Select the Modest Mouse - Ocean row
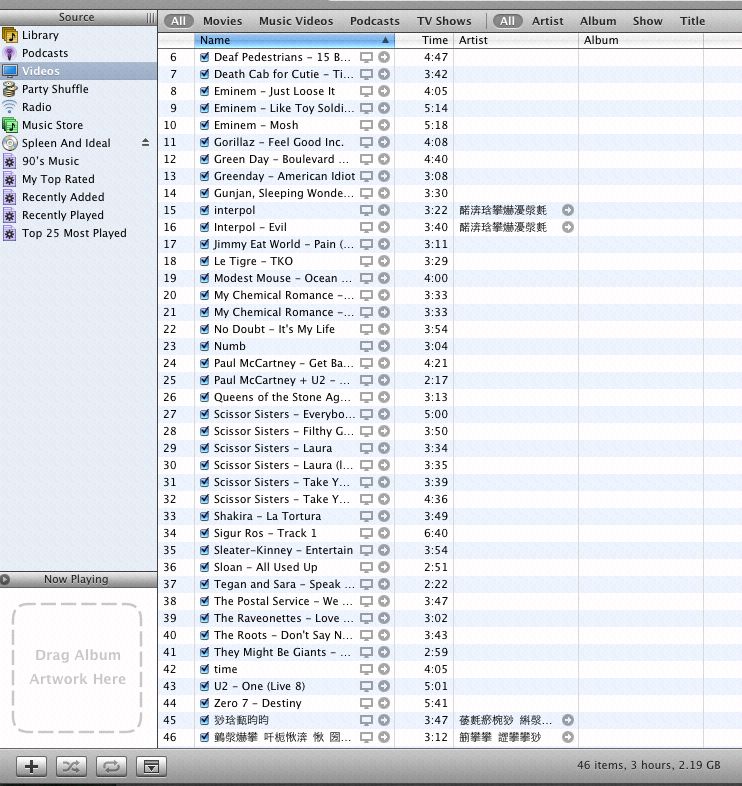The width and height of the screenshot is (742, 786). pos(450,278)
